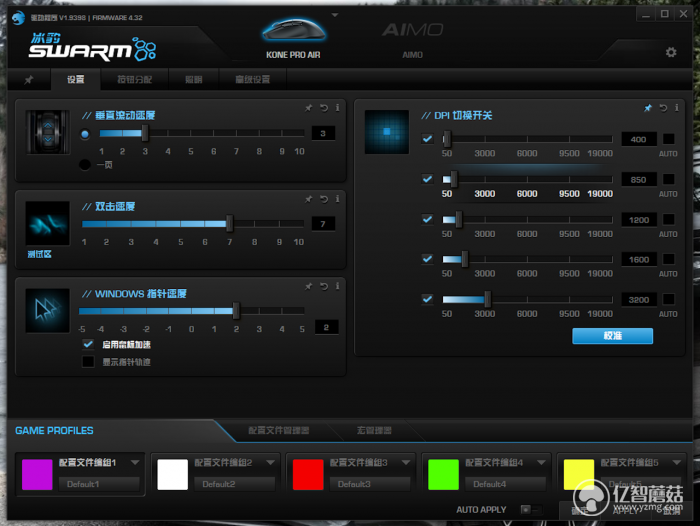Viewport: 700px width, 526px height.
Task: Click the Windows pointer speed slider handle
Action: point(236,311)
